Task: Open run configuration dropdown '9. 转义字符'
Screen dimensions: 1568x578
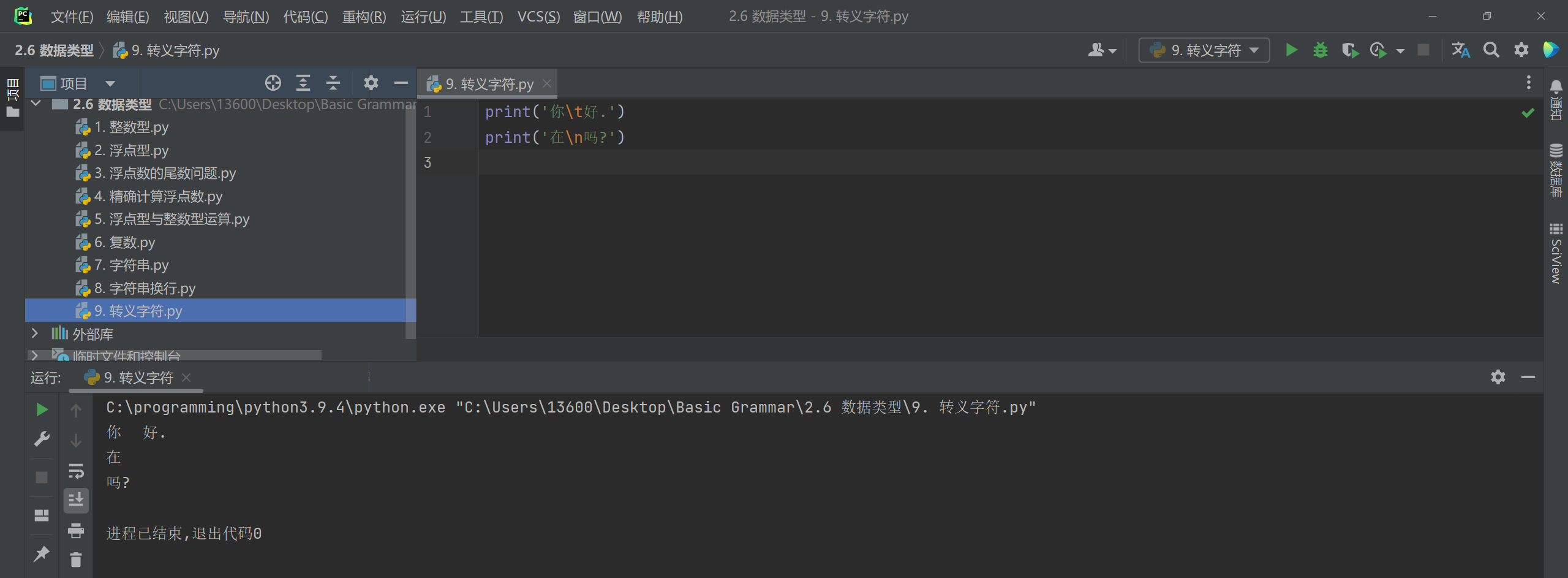Action: click(1204, 50)
